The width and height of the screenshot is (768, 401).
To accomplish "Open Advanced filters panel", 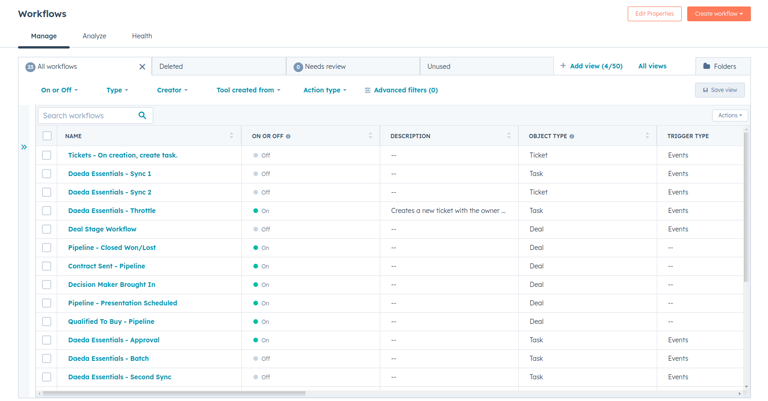I will coord(401,90).
